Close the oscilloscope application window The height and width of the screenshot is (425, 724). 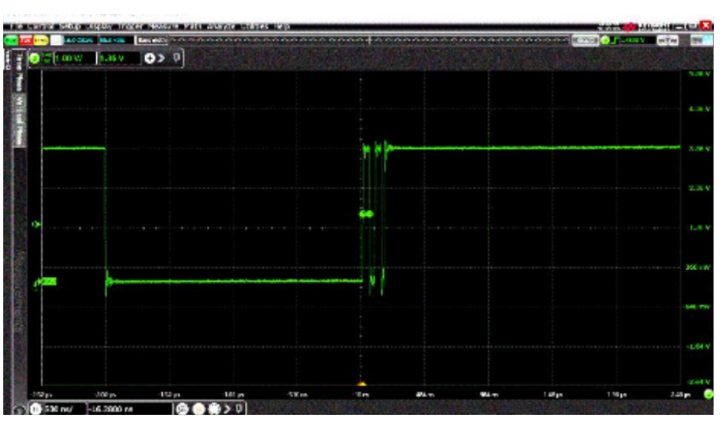[x=706, y=26]
